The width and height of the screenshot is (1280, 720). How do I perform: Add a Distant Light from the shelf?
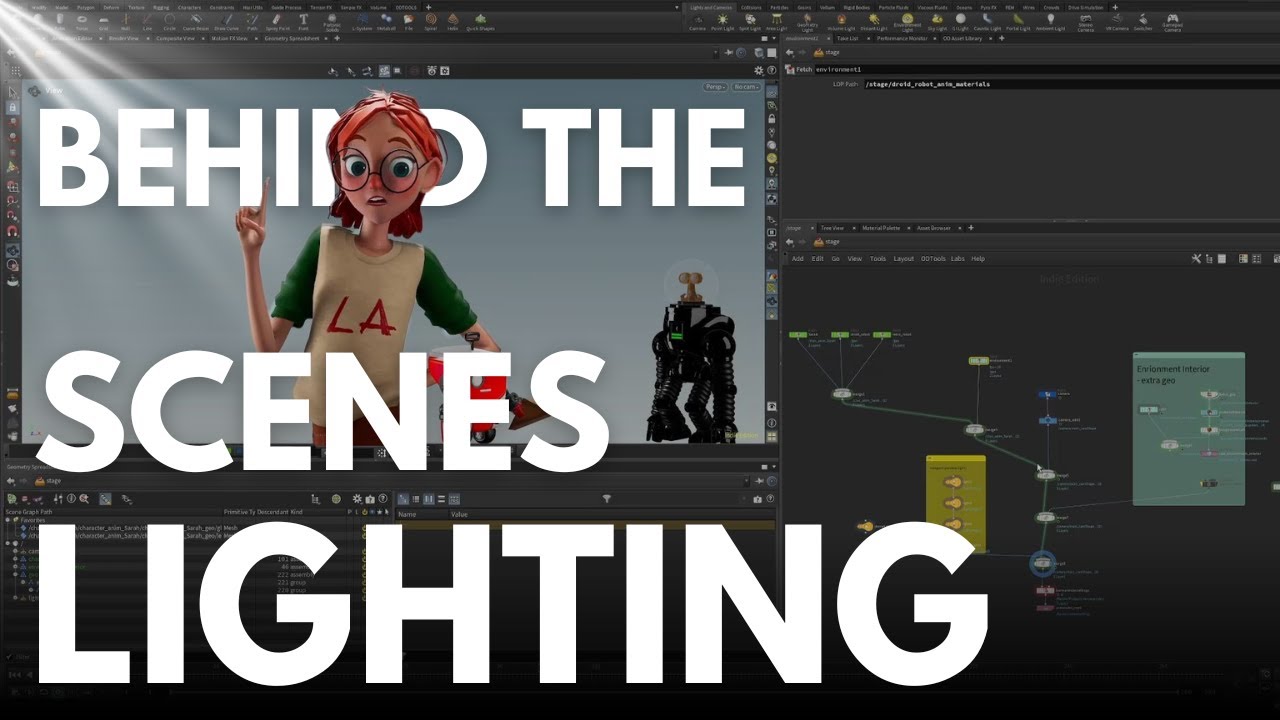(x=874, y=22)
